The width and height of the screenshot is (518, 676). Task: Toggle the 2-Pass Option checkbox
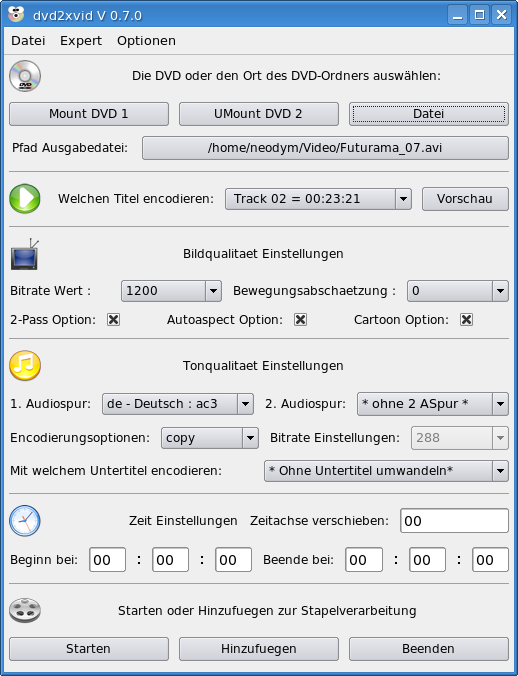113,319
